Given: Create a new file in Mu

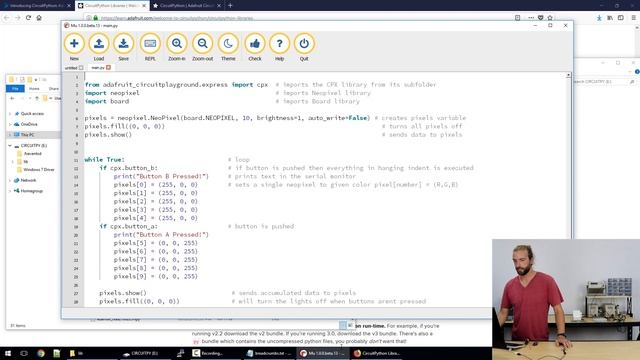Looking at the screenshot, I should point(74,44).
